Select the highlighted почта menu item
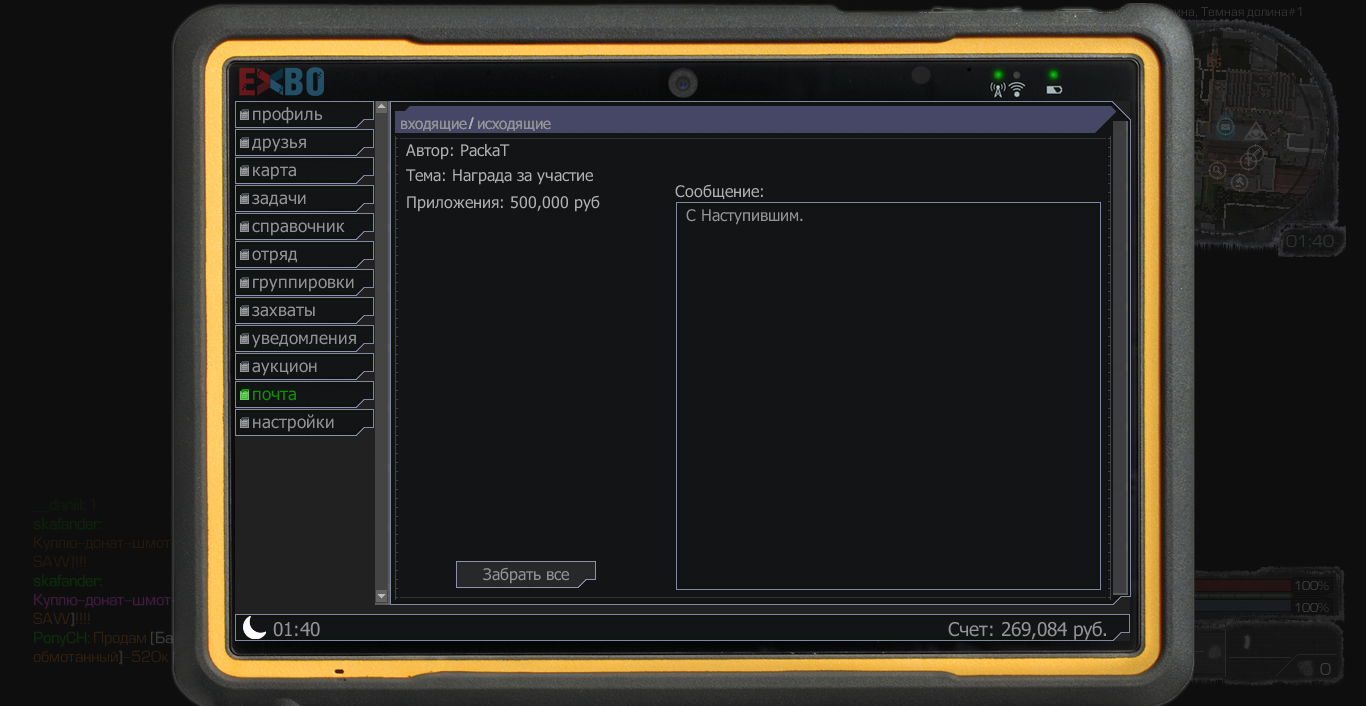Image resolution: width=1366 pixels, height=706 pixels. [x=304, y=395]
